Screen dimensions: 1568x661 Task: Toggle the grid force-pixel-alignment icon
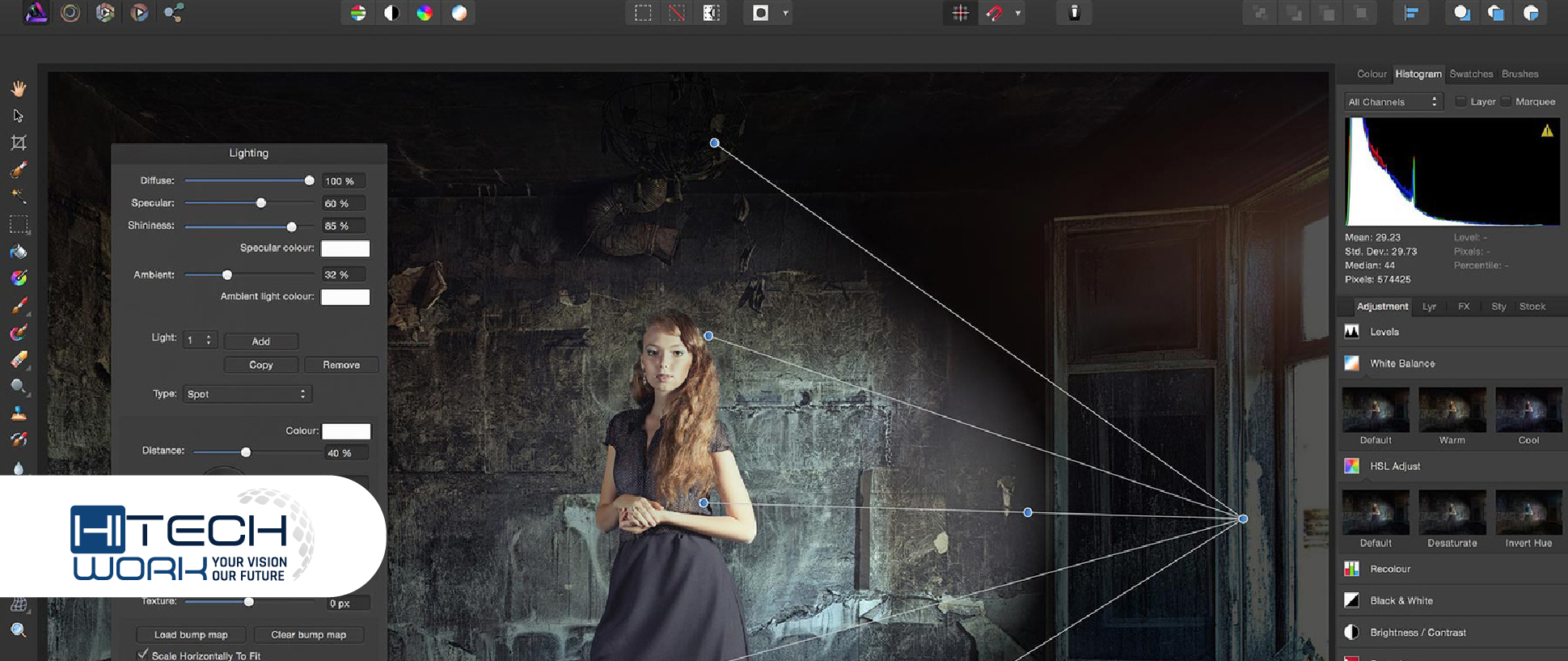[x=960, y=13]
